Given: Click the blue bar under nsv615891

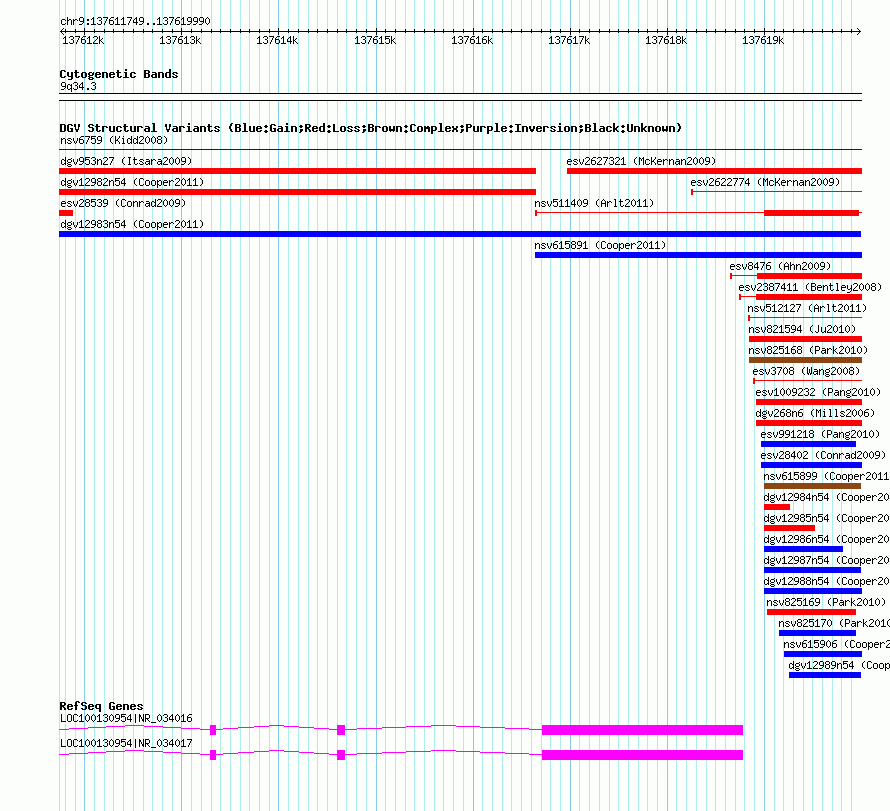Looking at the screenshot, I should [698, 255].
